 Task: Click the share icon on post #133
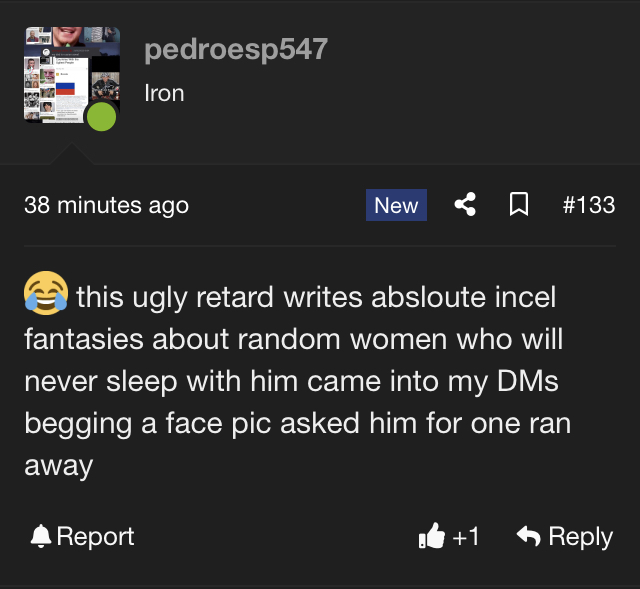[x=465, y=204]
